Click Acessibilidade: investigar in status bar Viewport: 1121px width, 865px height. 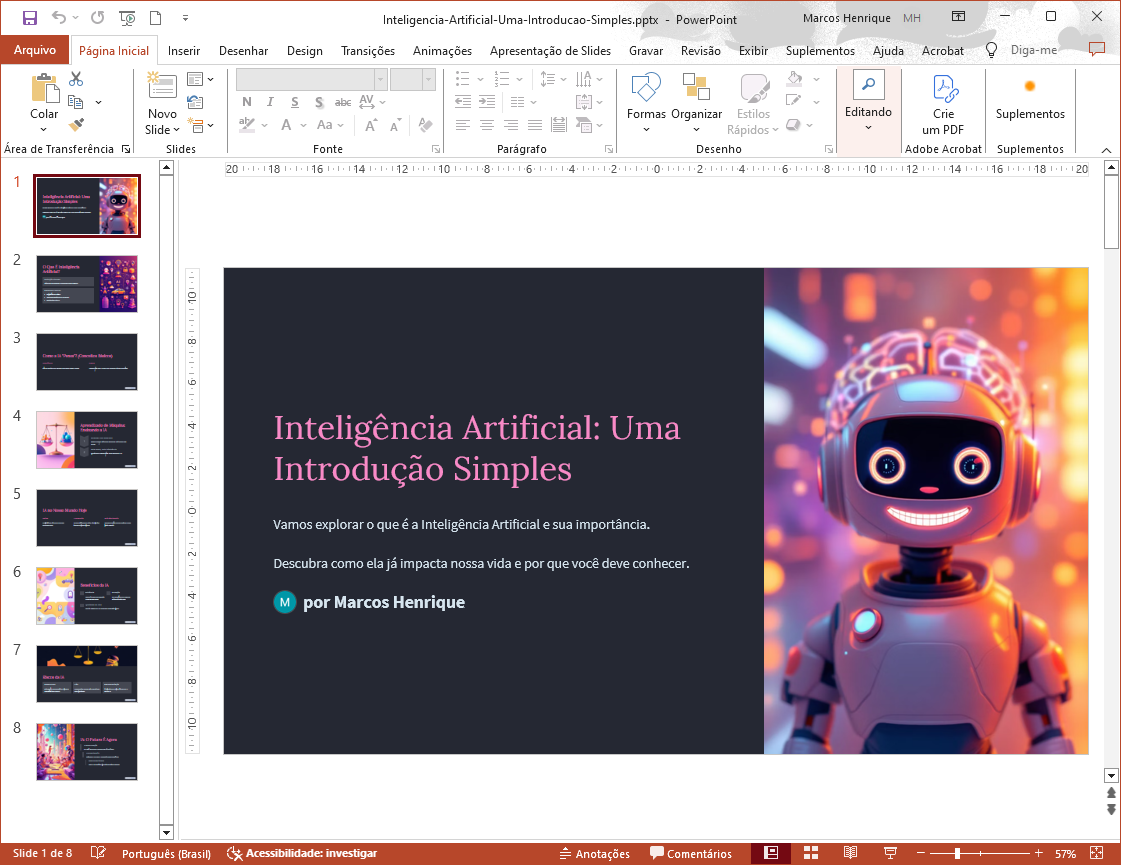[x=302, y=854]
